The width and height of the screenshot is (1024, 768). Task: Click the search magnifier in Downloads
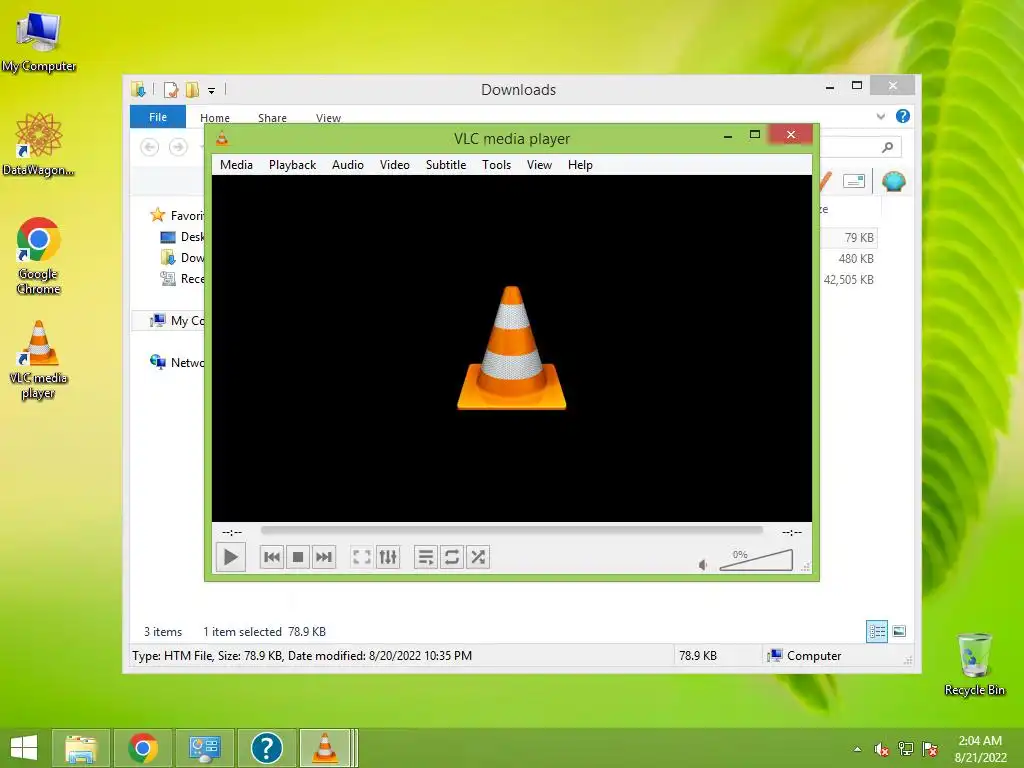pos(887,147)
